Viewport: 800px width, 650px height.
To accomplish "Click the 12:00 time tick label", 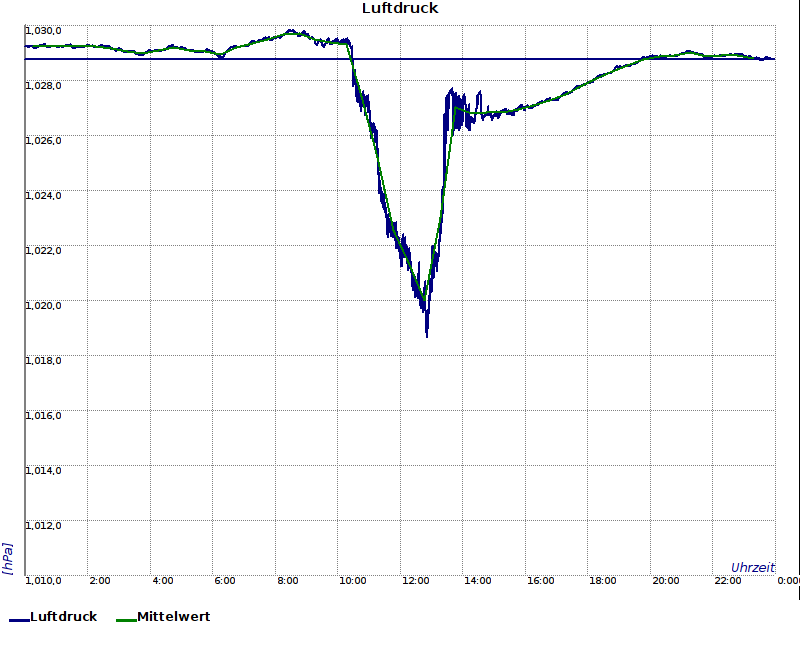I will (x=415, y=581).
